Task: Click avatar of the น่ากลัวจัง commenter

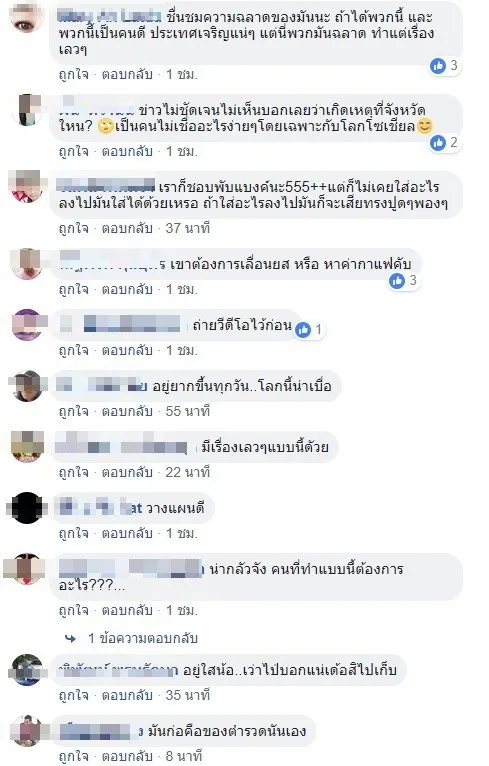Action: coord(27,569)
